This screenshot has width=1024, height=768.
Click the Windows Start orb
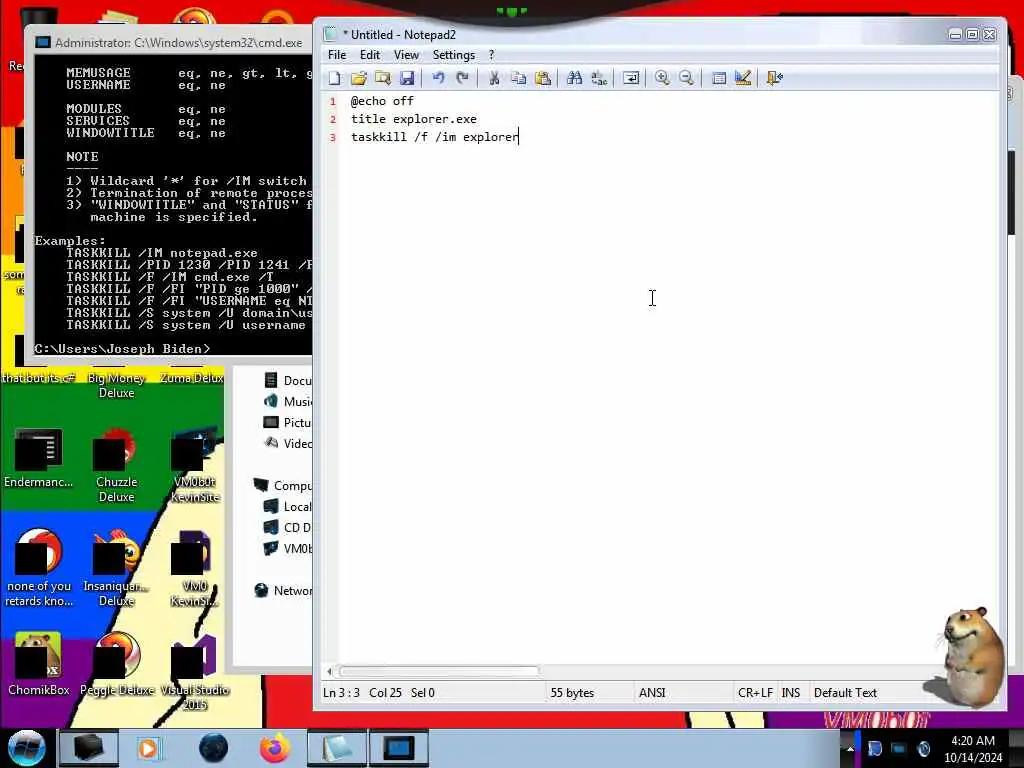[x=27, y=748]
